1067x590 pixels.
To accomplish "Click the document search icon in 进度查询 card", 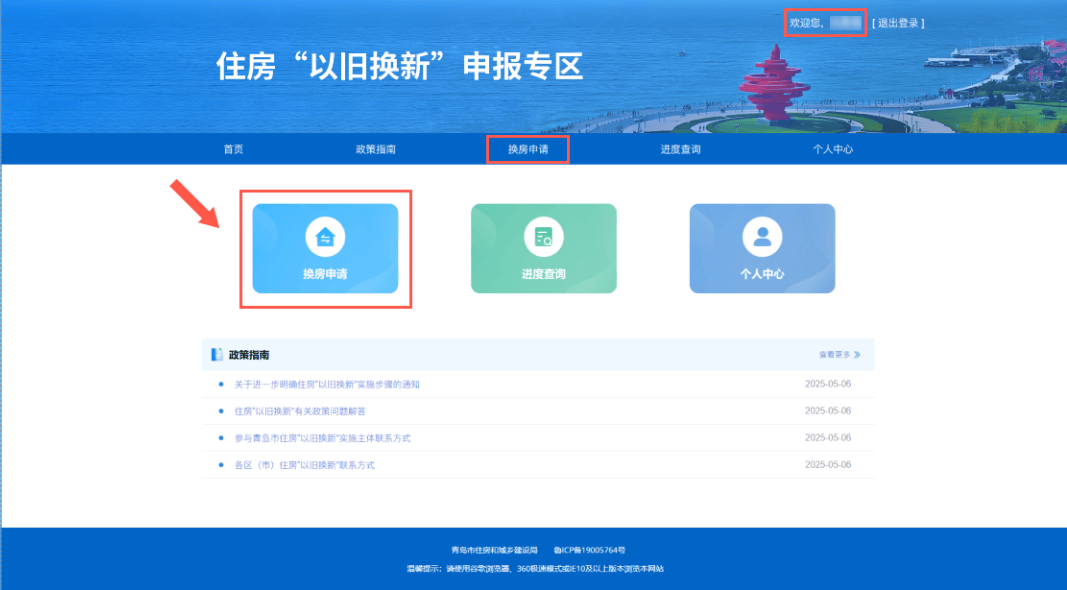I will (x=543, y=237).
